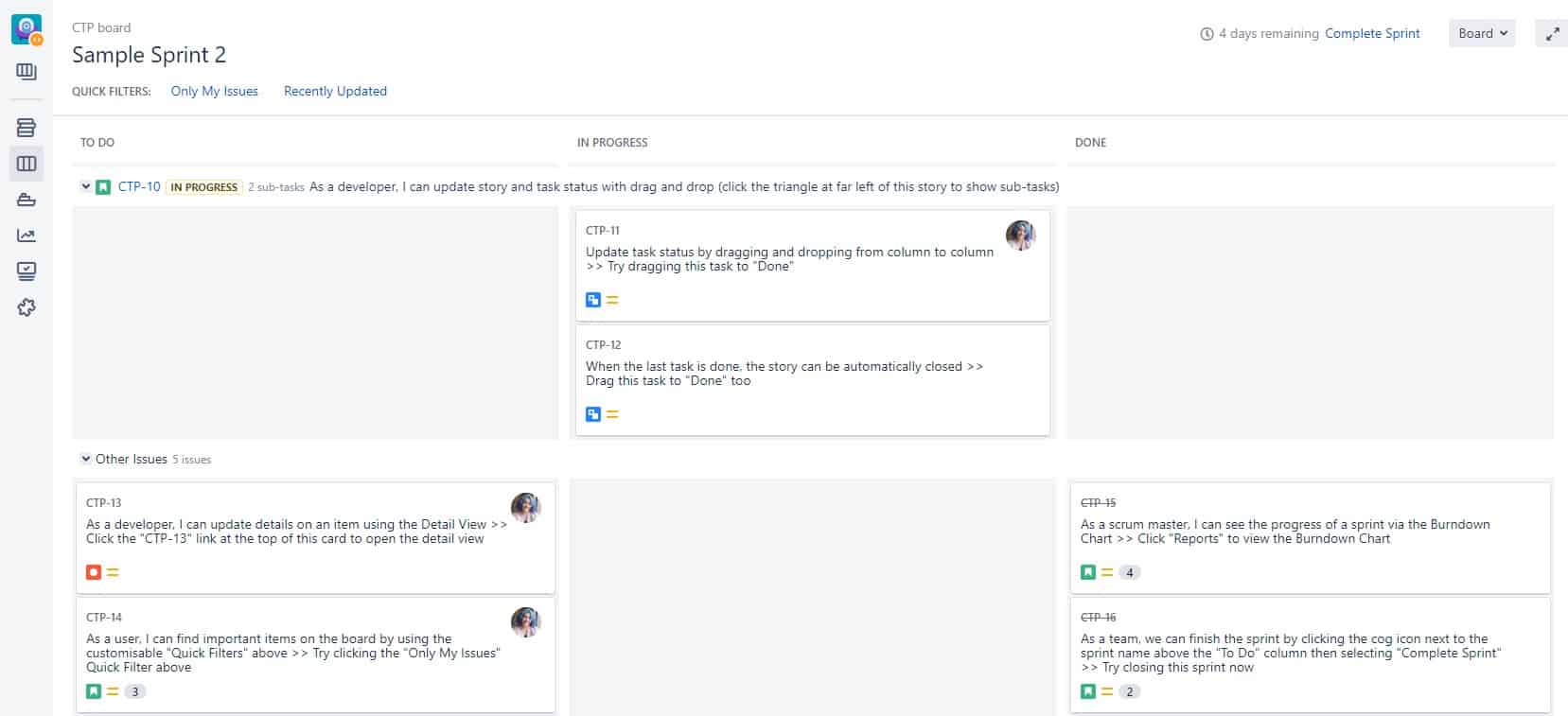Select the CTP-12 card in the In Progress column
Screen dimensions: 1568x716
click(x=812, y=378)
